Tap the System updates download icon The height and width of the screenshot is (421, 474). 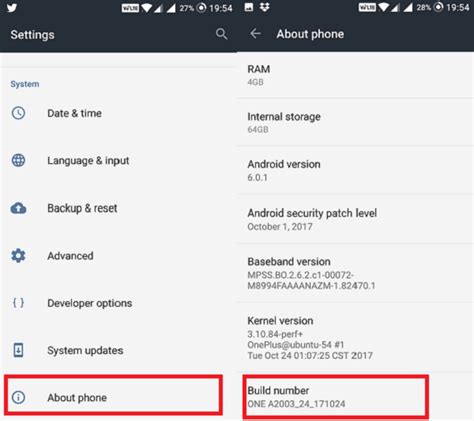[18, 350]
